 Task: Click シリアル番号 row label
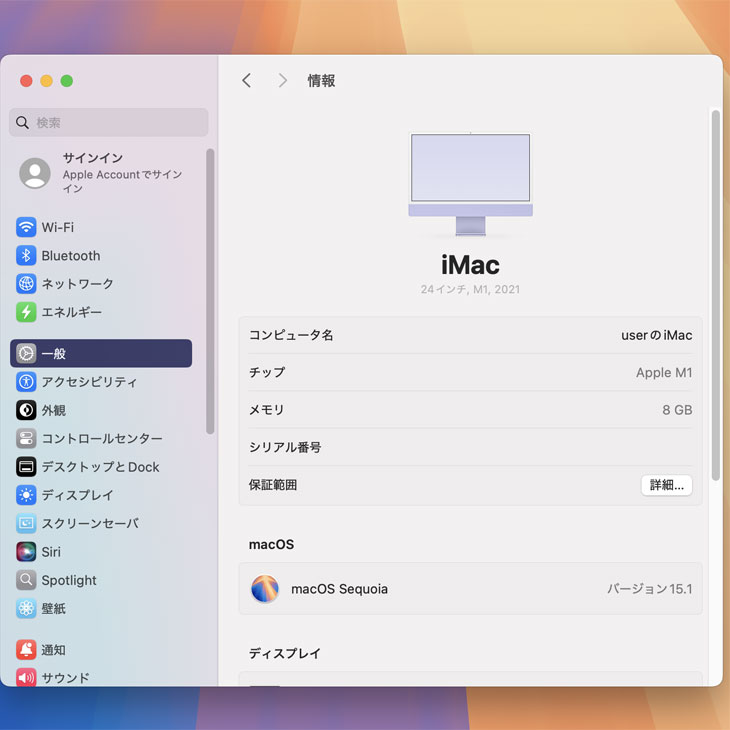(285, 447)
